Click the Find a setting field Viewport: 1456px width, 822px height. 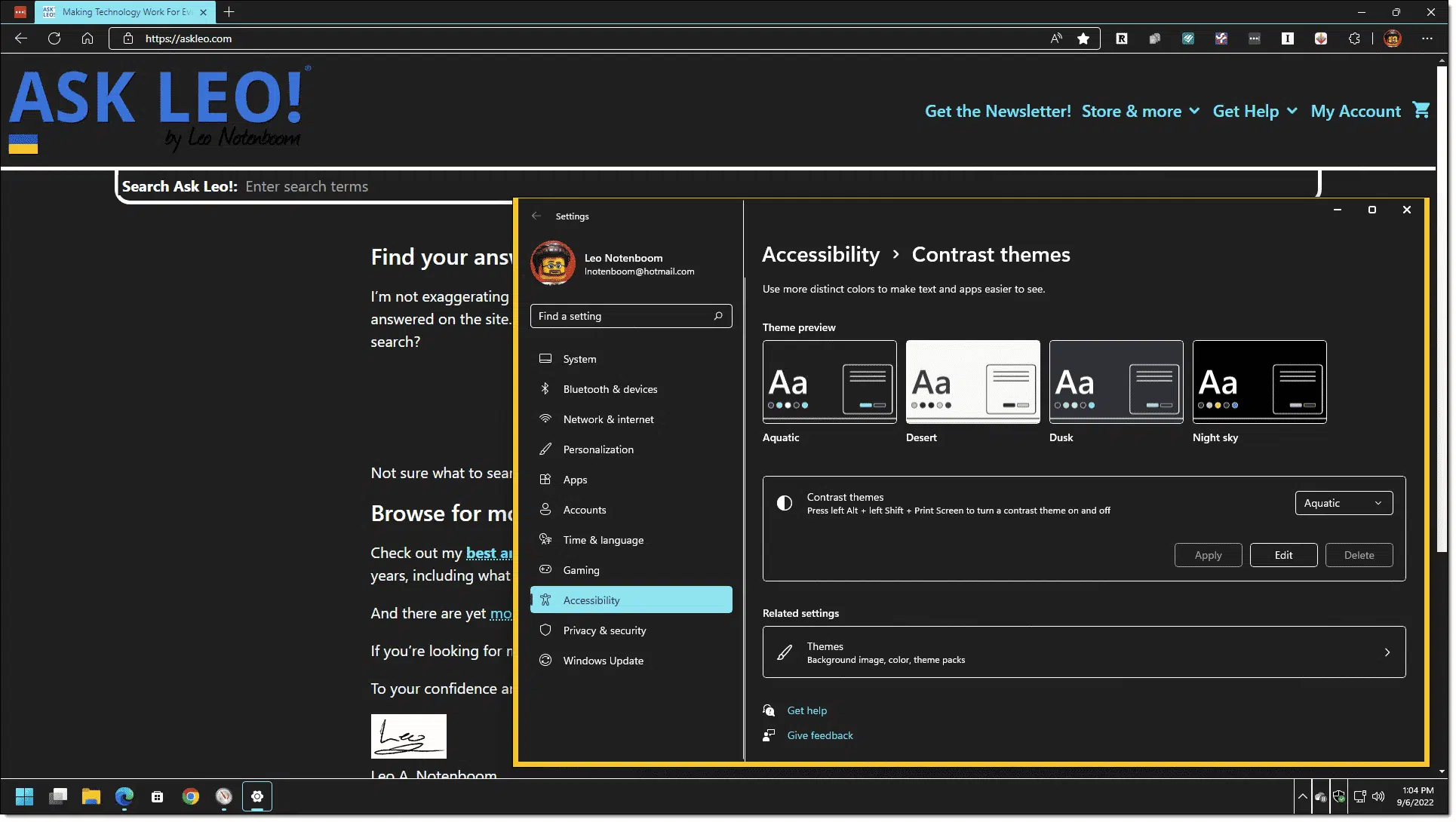(x=631, y=316)
